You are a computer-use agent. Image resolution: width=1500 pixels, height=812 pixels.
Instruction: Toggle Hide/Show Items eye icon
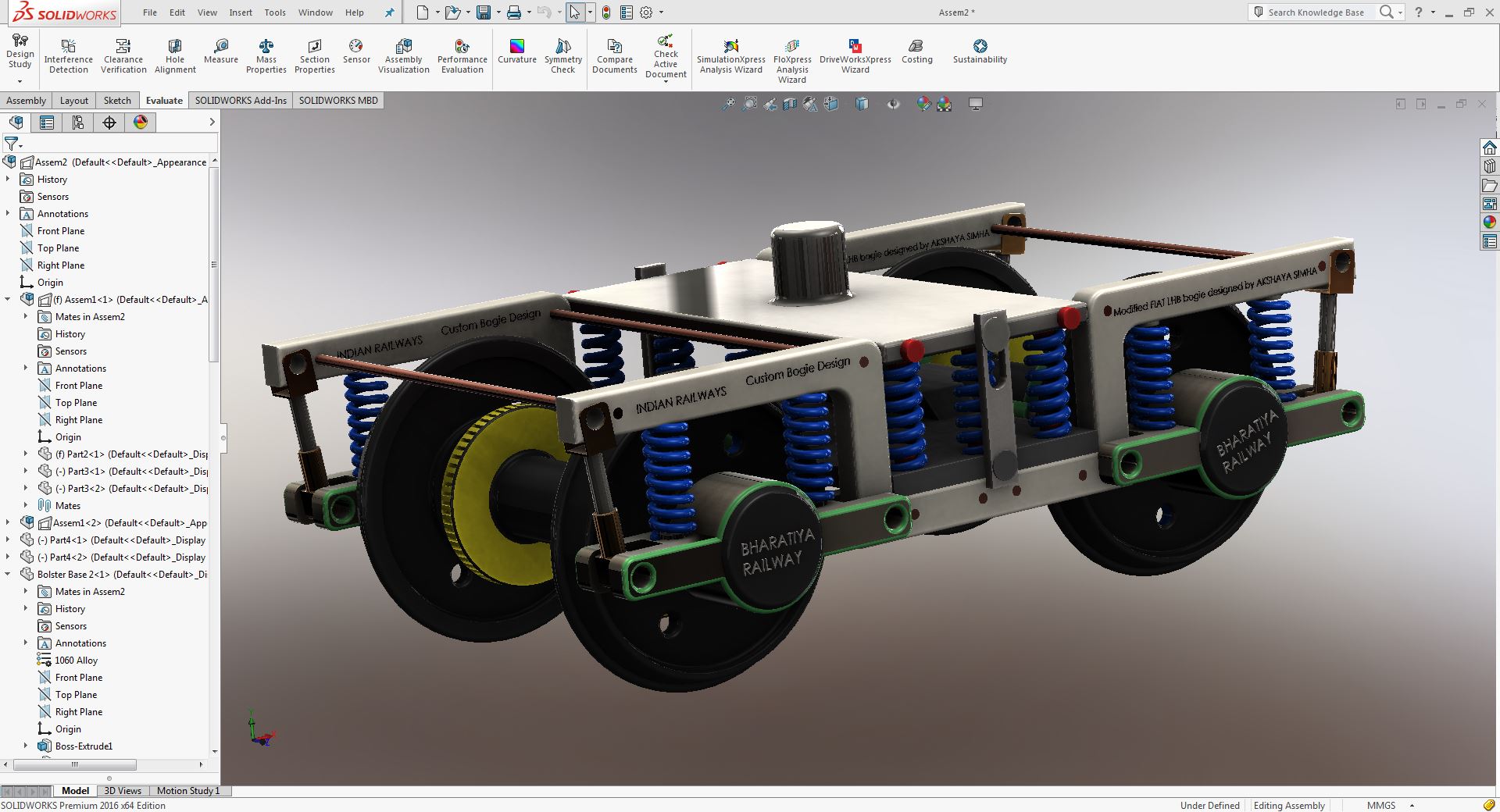893,104
